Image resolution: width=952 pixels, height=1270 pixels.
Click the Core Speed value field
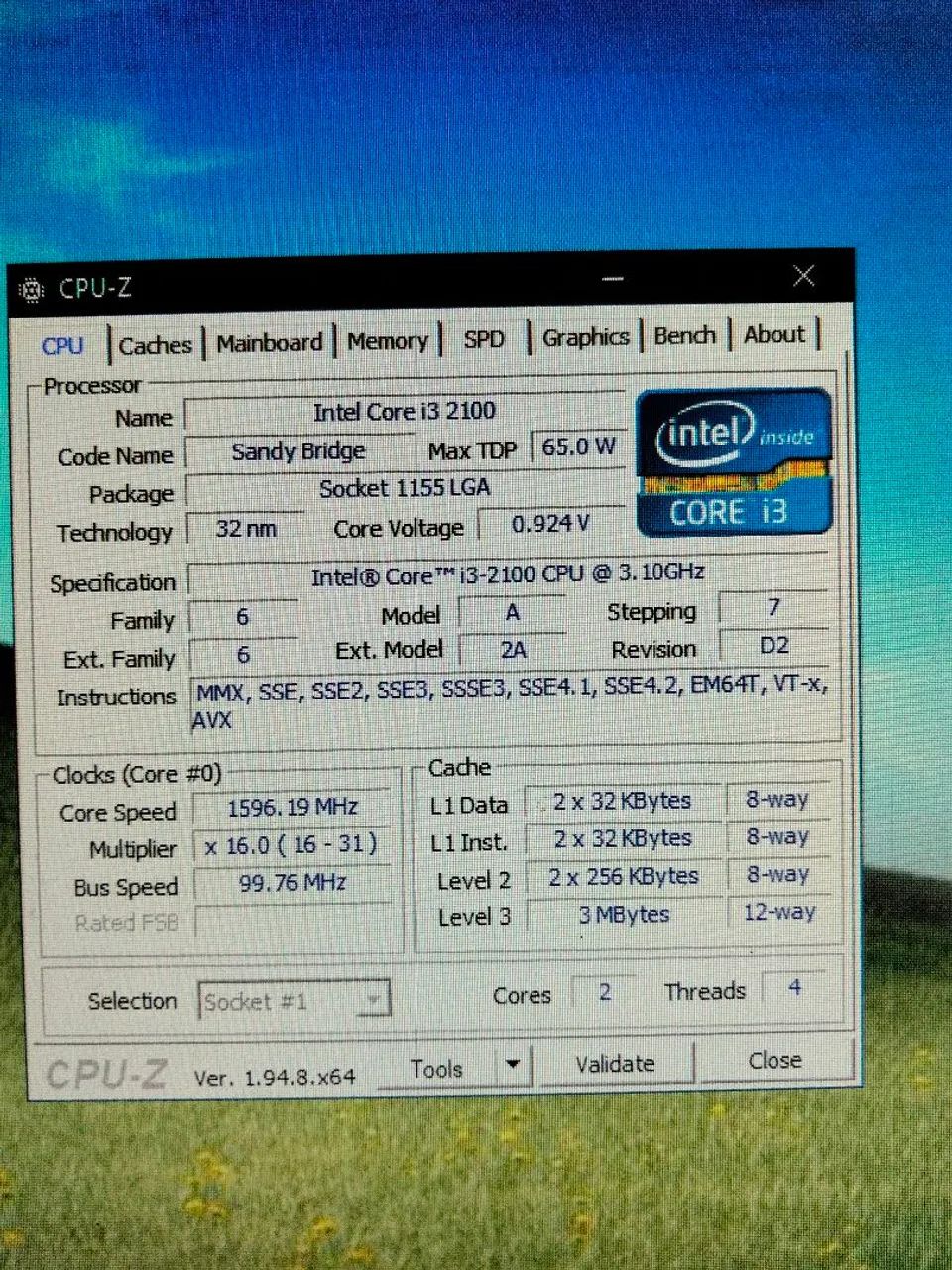tap(293, 807)
